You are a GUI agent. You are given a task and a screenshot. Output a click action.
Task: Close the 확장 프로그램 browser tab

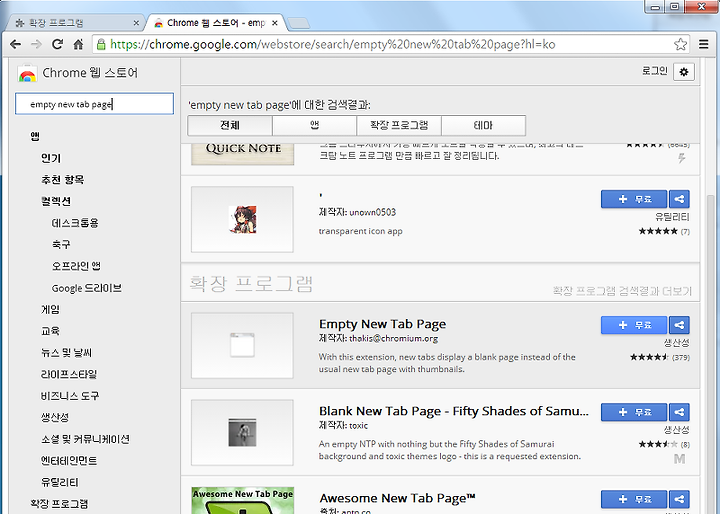tap(136, 23)
